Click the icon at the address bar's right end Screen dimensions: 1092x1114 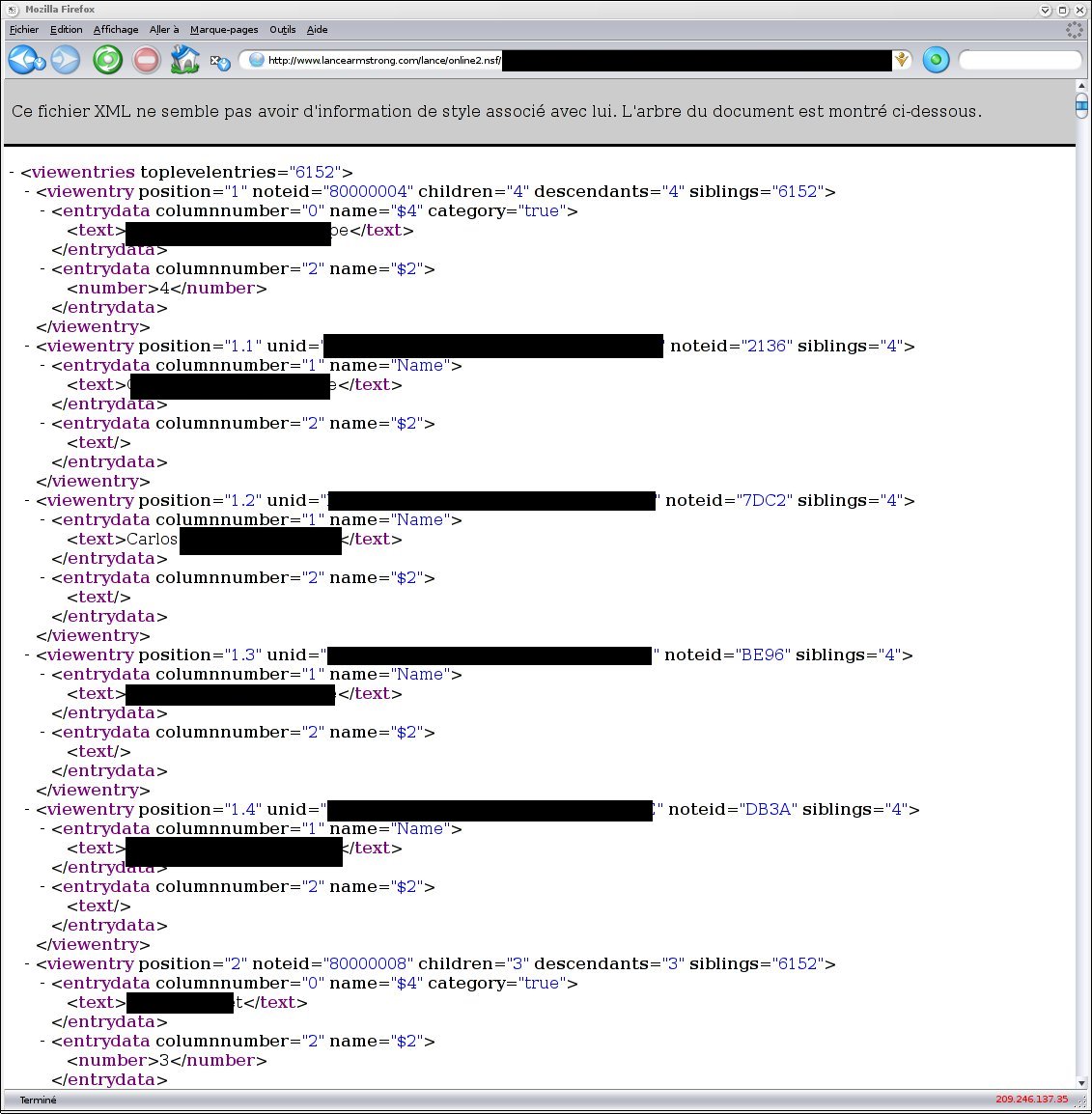pyautogui.click(x=902, y=60)
